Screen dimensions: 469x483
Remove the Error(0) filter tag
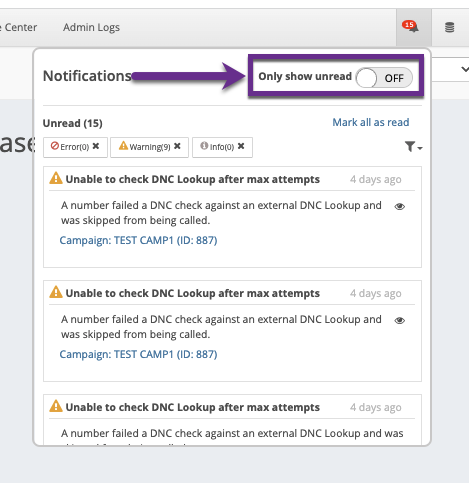[x=96, y=146]
